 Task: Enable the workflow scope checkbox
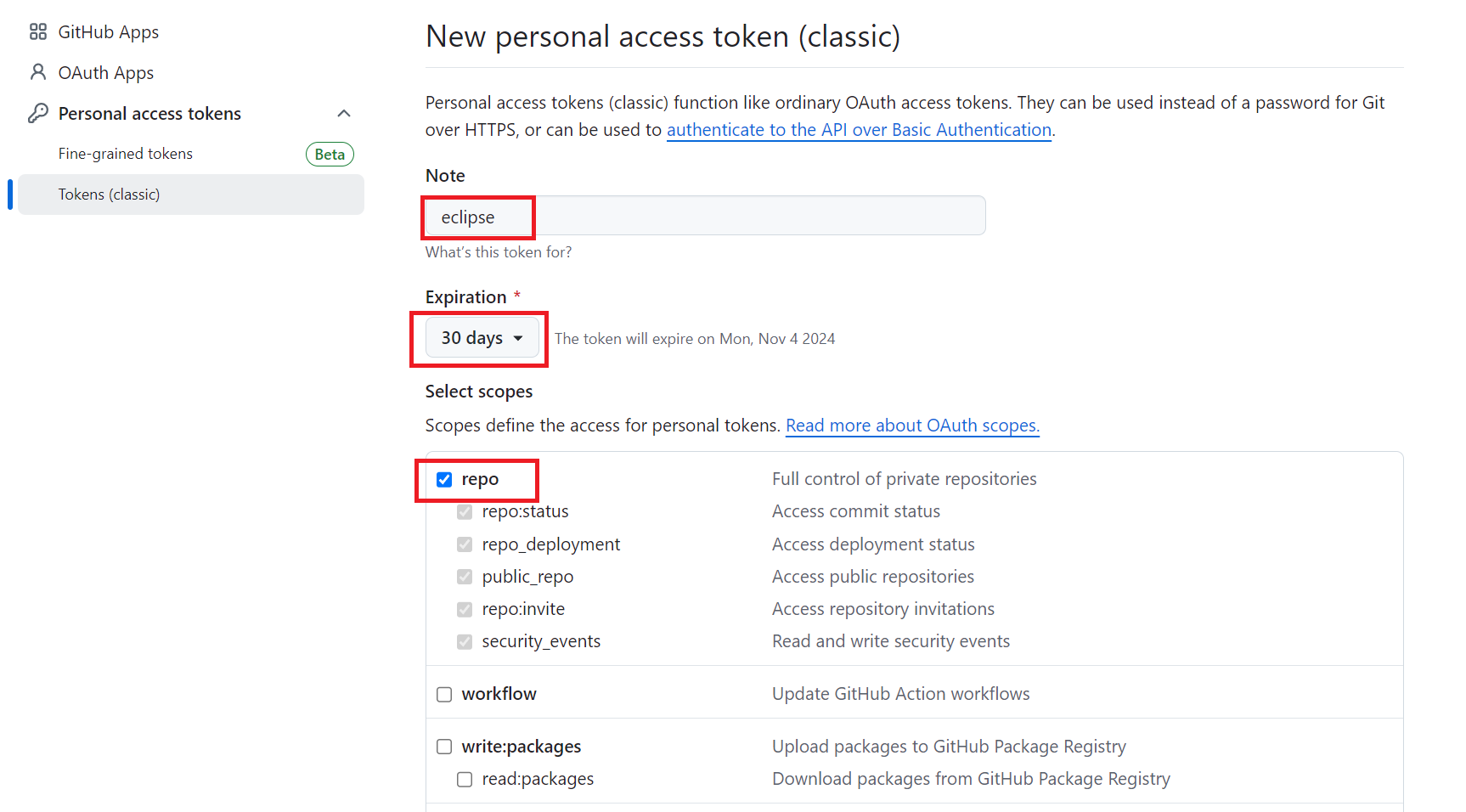coord(444,695)
